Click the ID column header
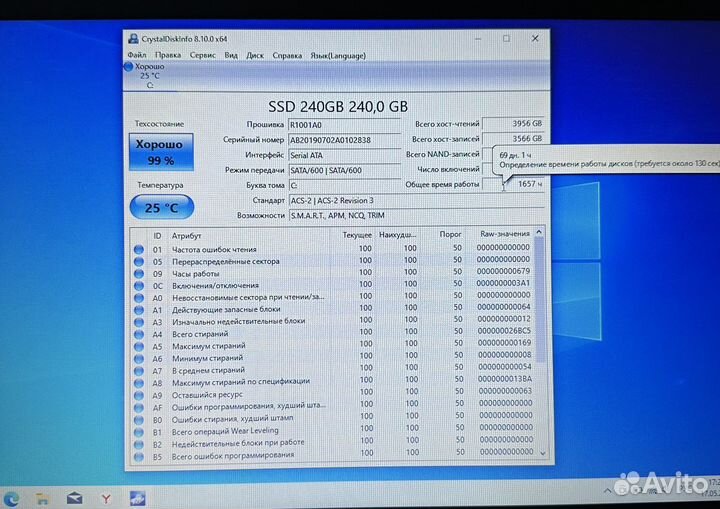The height and width of the screenshot is (509, 720). pyautogui.click(x=157, y=236)
